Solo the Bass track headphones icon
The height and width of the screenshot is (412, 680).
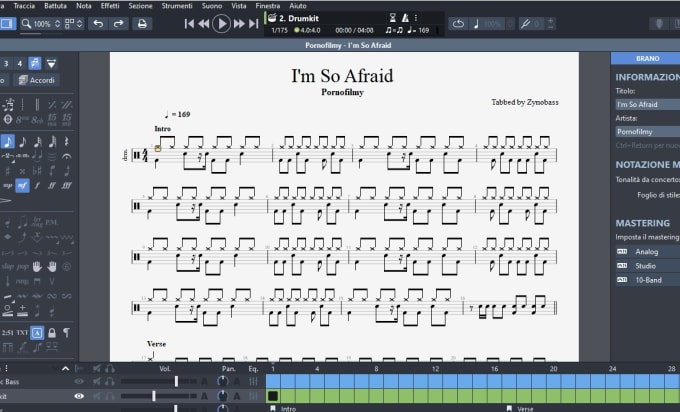coord(110,382)
